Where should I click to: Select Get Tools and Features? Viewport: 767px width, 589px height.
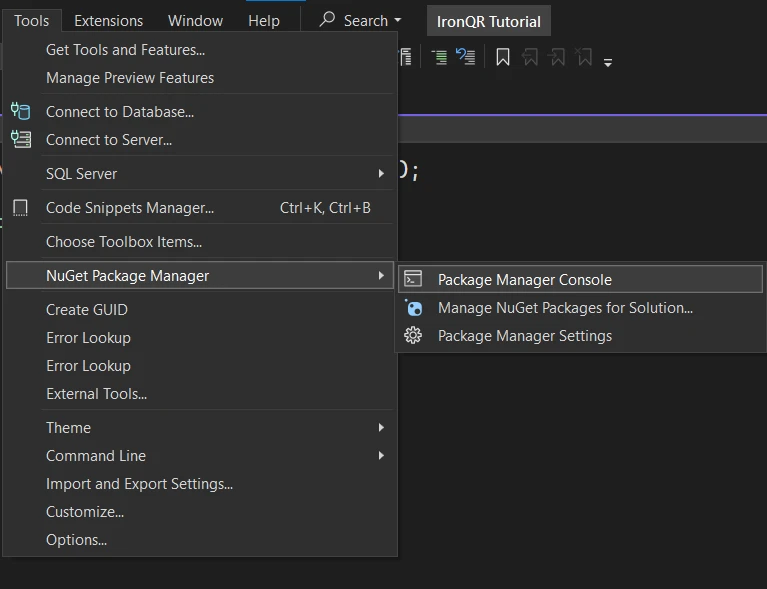(x=125, y=49)
